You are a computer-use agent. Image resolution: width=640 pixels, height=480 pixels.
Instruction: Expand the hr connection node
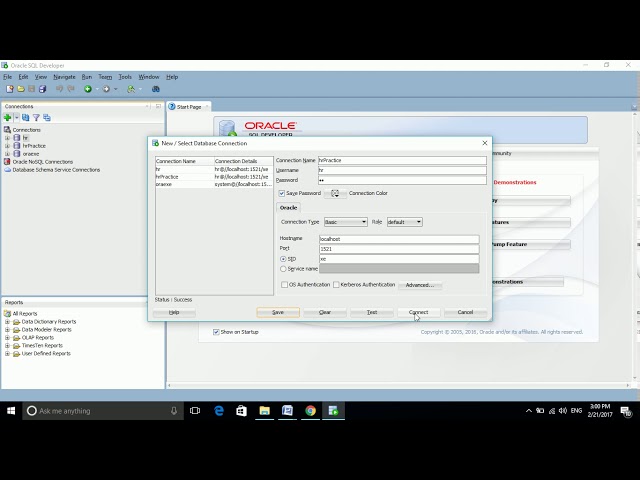[x=7, y=138]
